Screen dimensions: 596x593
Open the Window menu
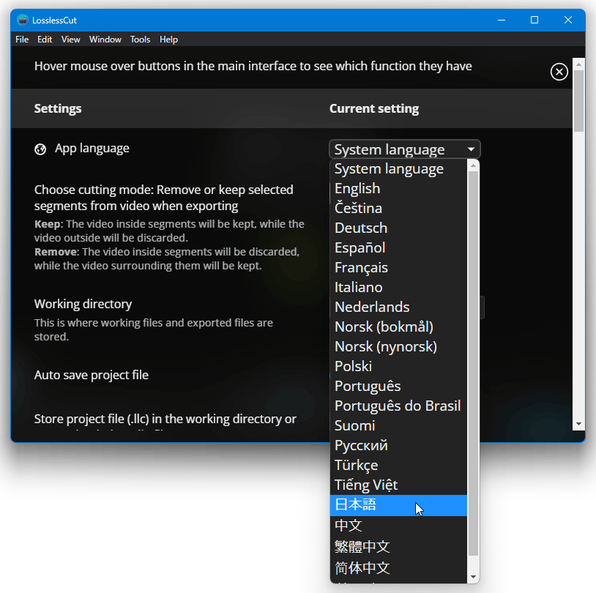click(x=105, y=40)
